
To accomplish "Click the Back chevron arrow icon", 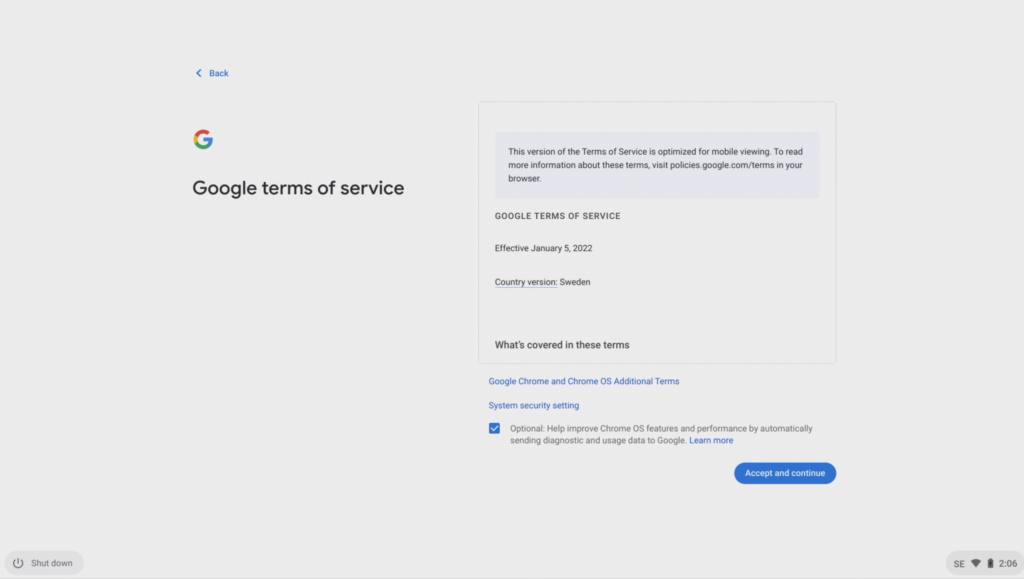I will coord(199,73).
